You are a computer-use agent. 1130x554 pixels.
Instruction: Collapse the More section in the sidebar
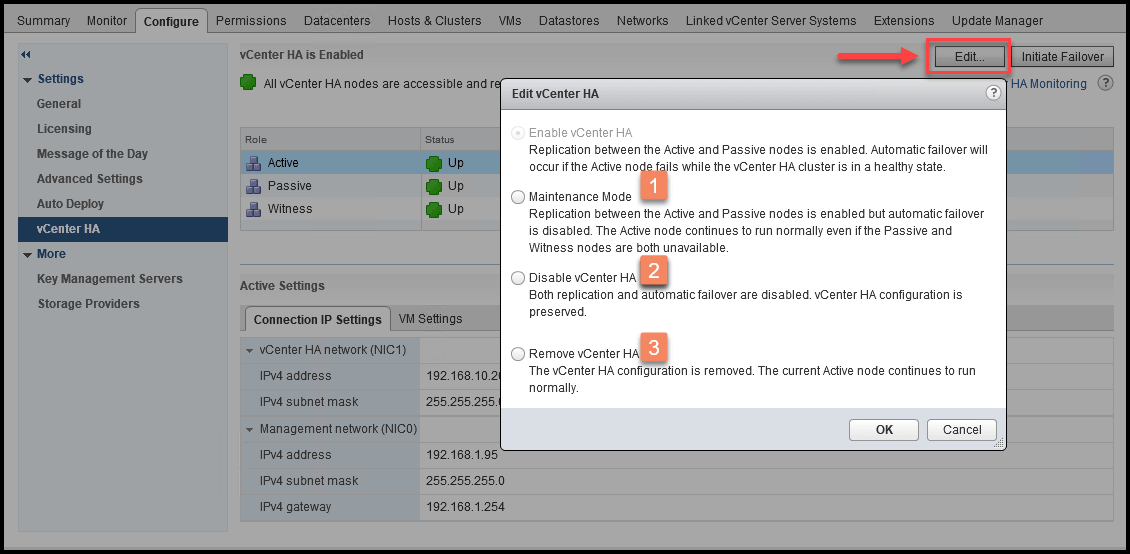27,255
